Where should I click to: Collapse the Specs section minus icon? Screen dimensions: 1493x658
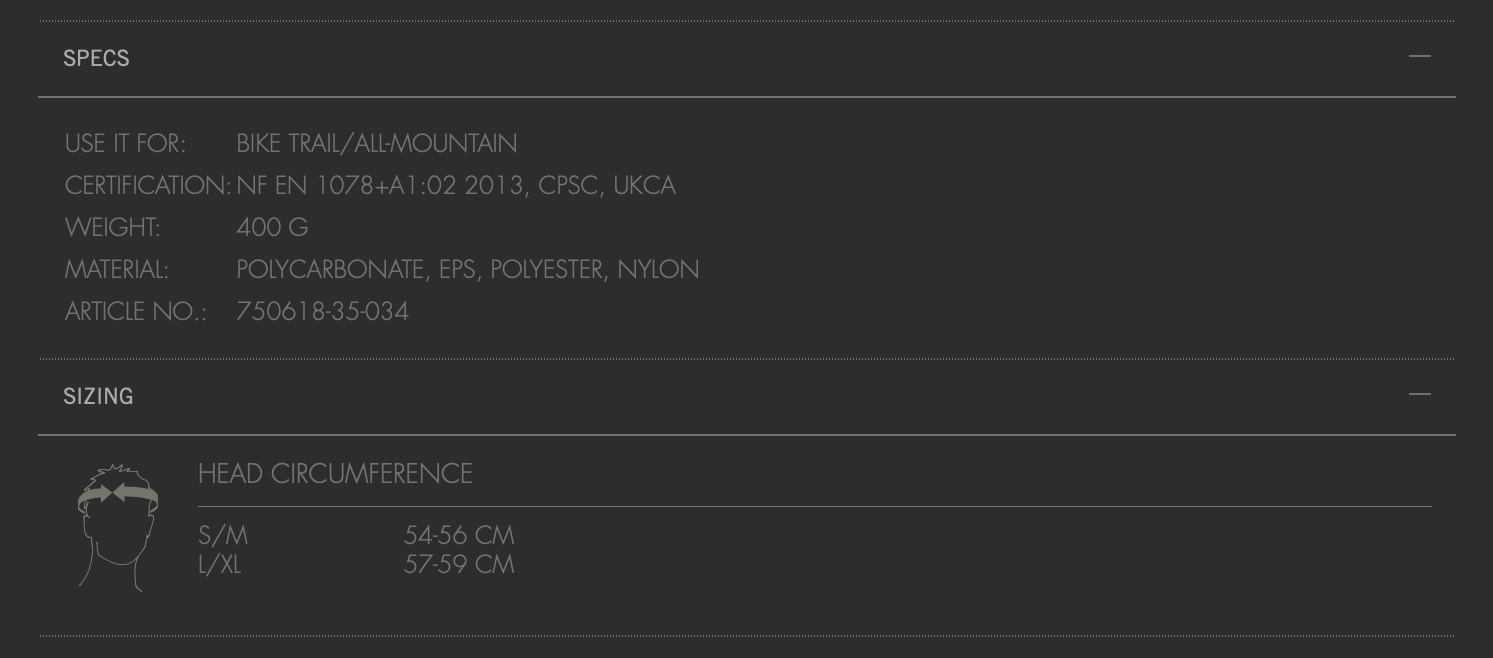pos(1419,56)
